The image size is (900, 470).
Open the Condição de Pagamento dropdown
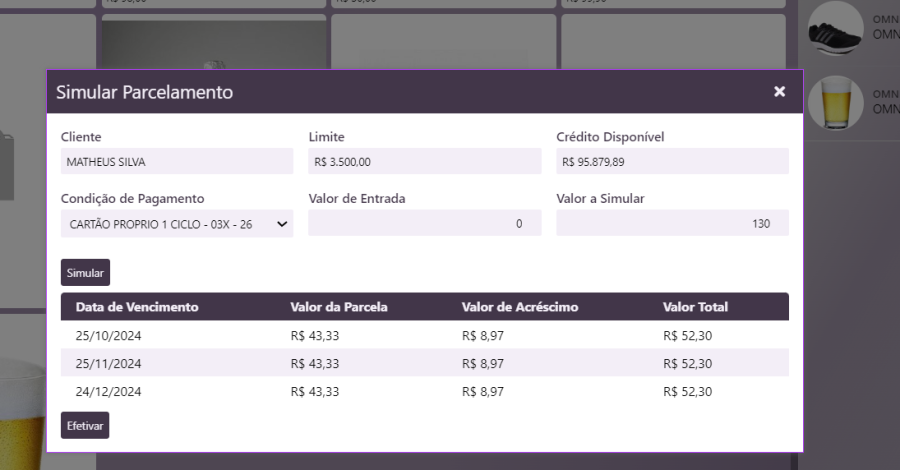coord(176,224)
